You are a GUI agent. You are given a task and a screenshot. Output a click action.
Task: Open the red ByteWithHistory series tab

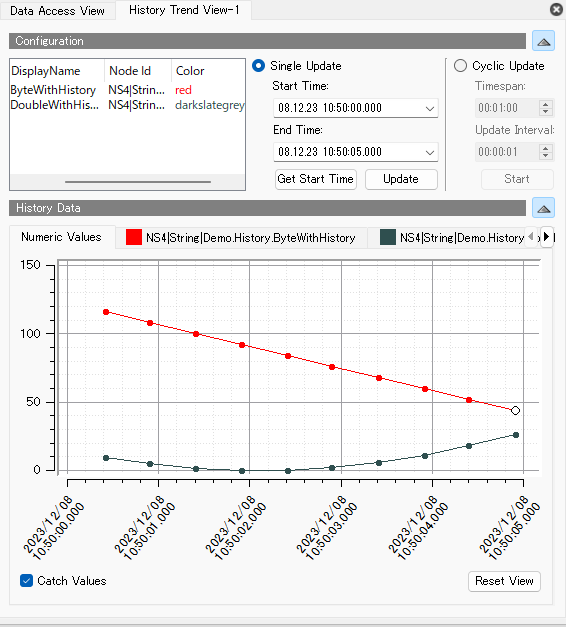pyautogui.click(x=241, y=238)
